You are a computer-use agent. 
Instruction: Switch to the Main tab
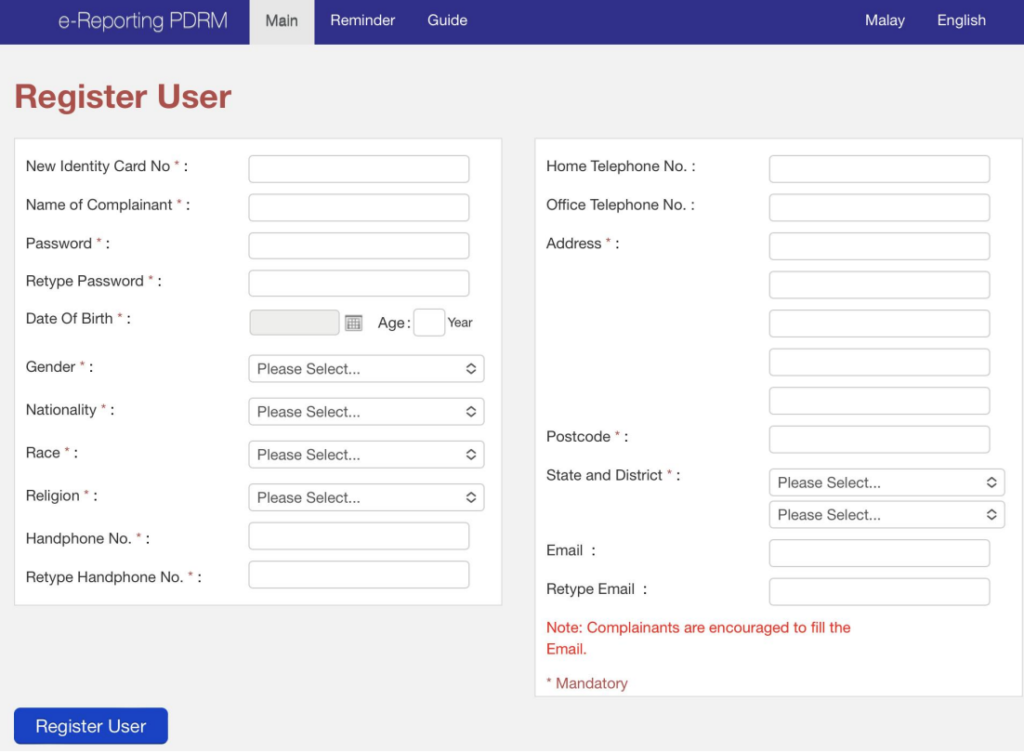[281, 21]
